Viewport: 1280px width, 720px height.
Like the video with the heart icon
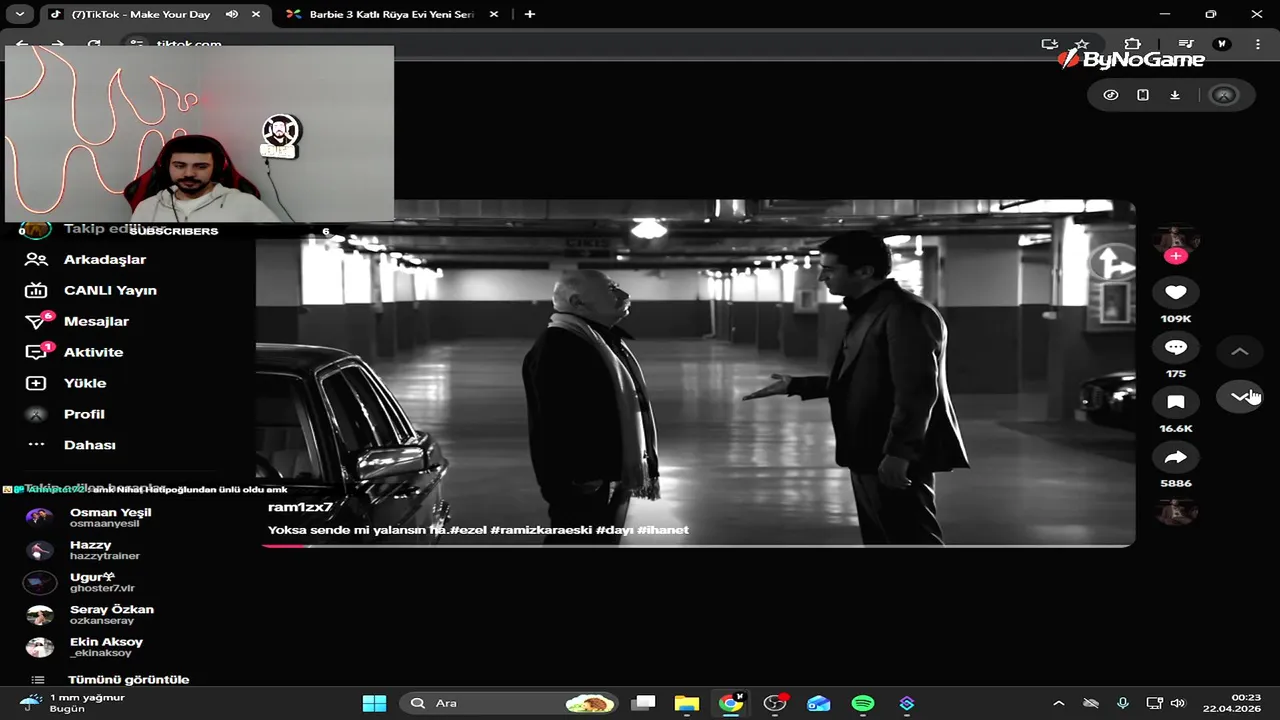tap(1176, 292)
